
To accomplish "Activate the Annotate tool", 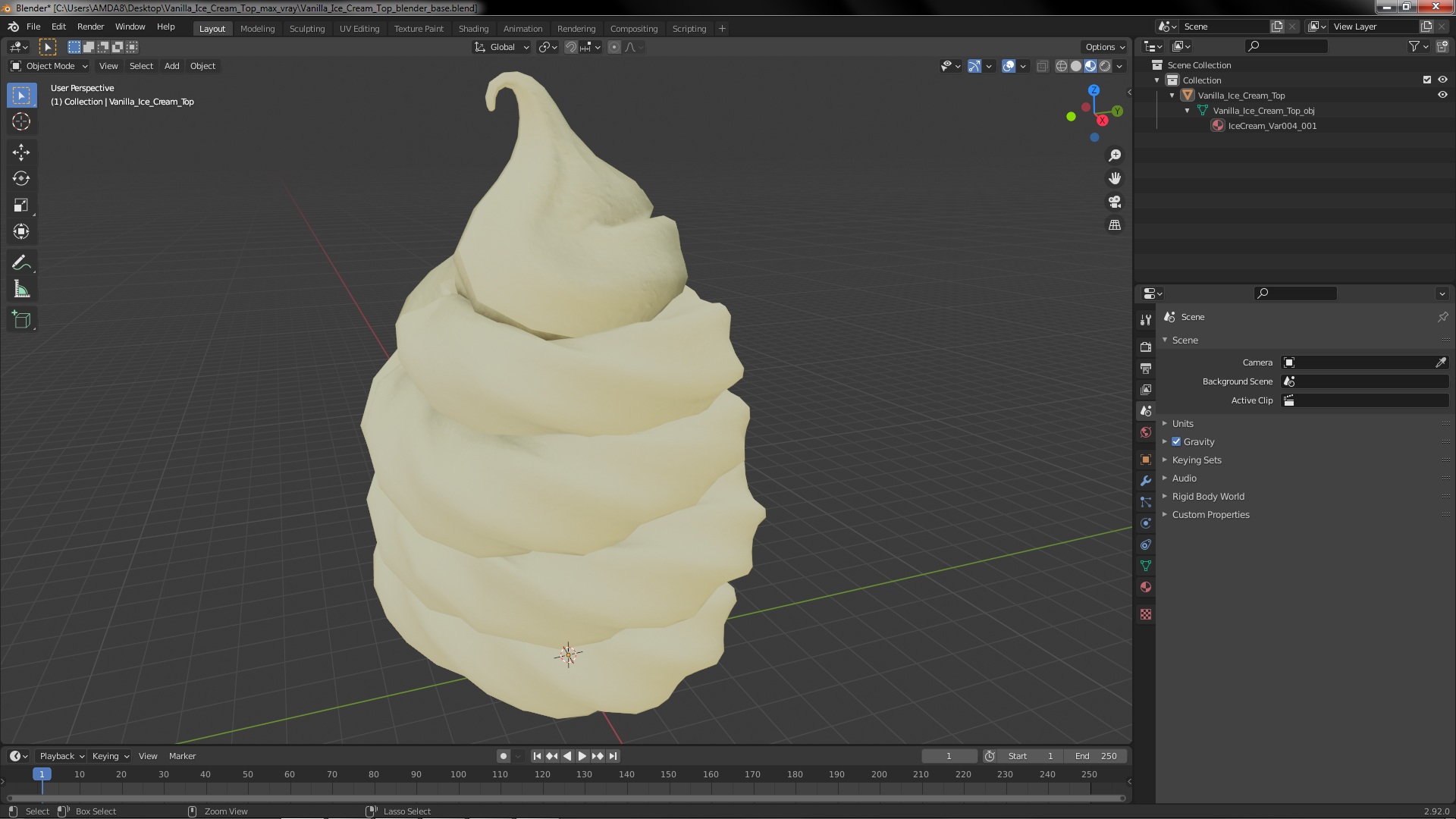I will tap(21, 262).
